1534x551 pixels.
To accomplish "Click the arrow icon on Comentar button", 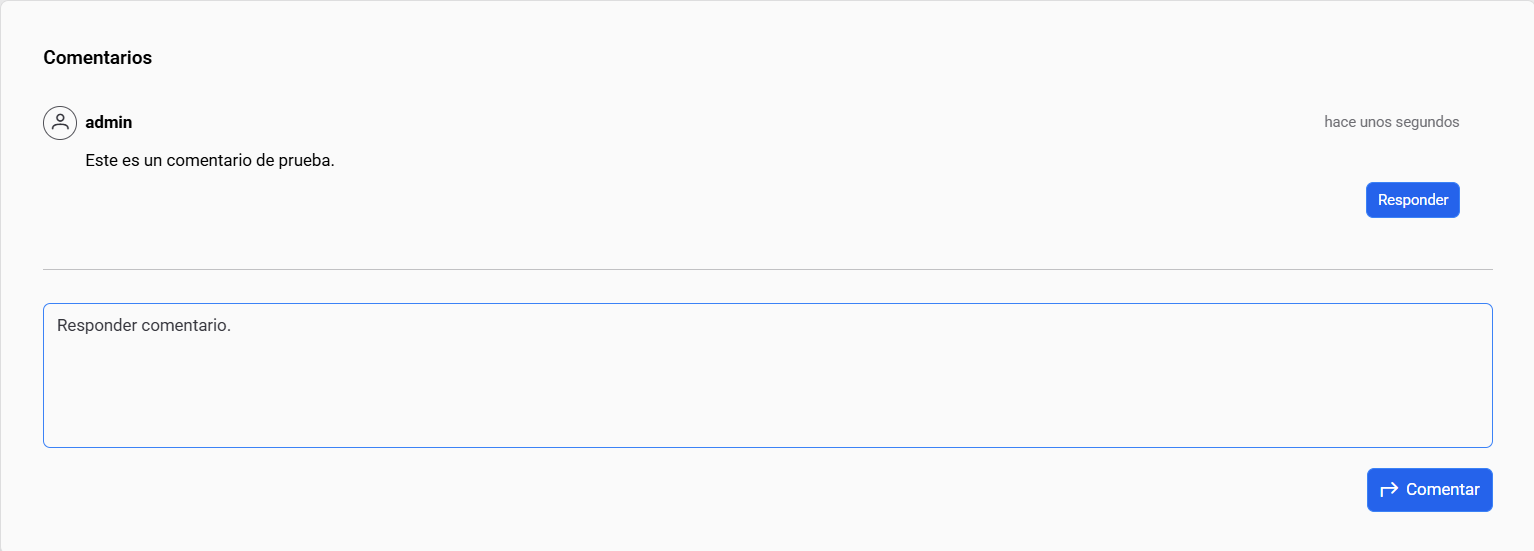I will pyautogui.click(x=1389, y=490).
